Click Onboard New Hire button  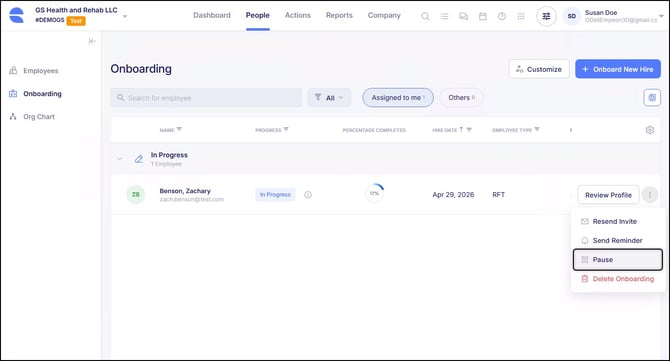point(617,69)
